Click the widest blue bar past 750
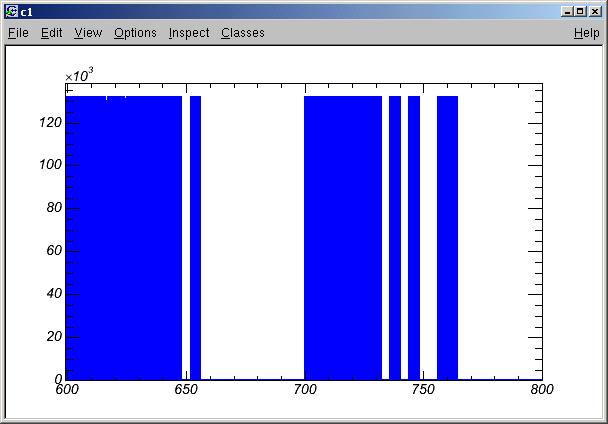608x424 pixels. click(447, 238)
